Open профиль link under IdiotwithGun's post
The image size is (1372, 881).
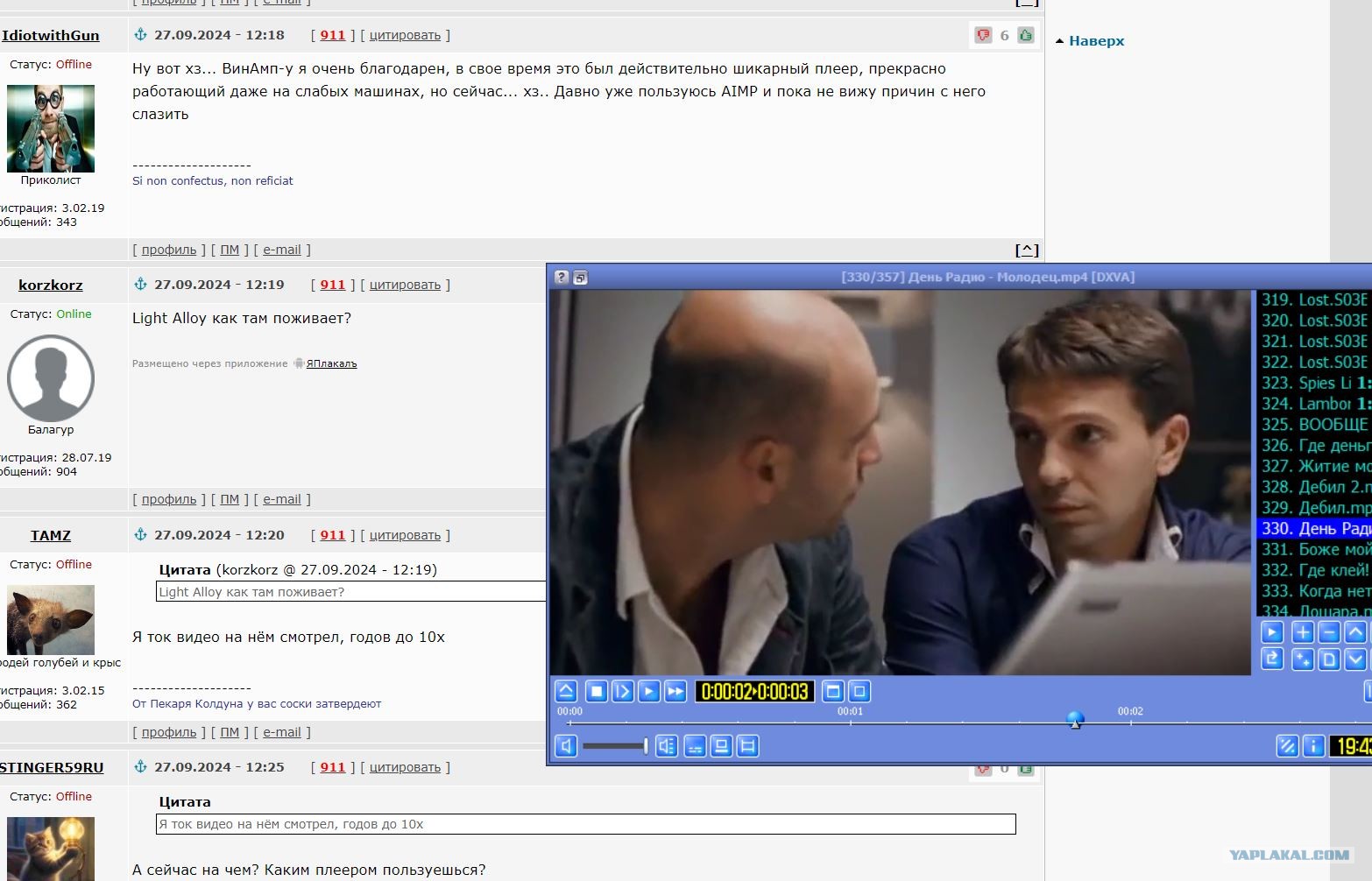click(x=169, y=250)
